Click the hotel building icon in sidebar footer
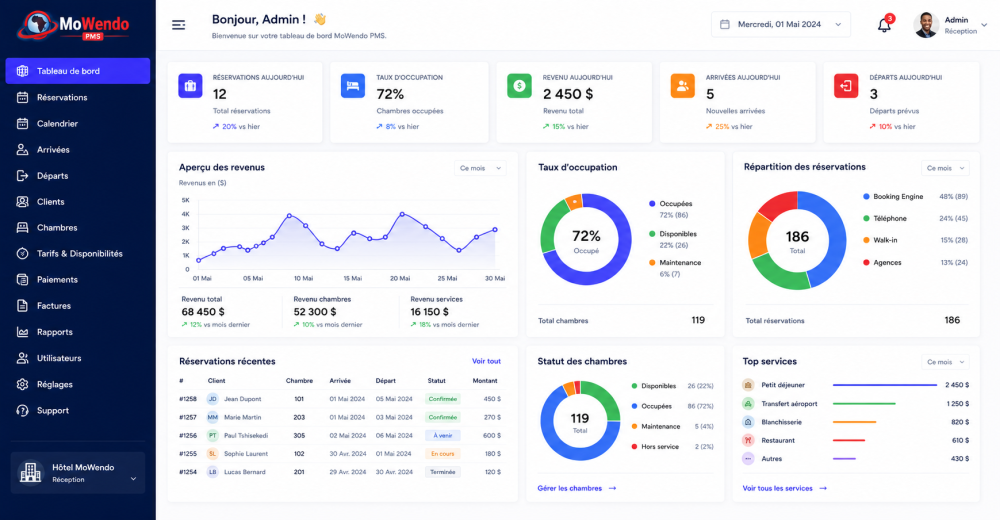Image resolution: width=1000 pixels, height=520 pixels. [30, 473]
